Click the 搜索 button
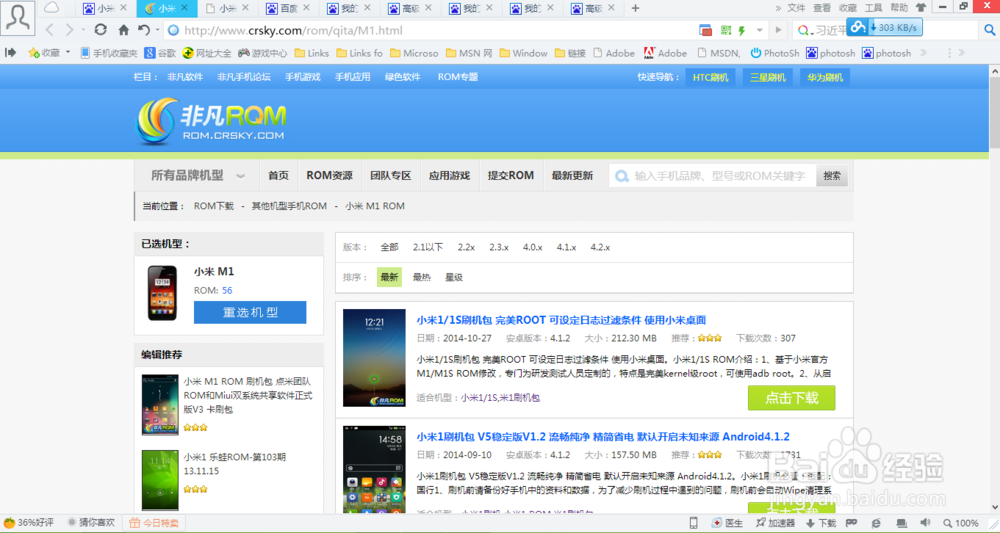Viewport: 1000px width, 533px height. (x=832, y=175)
